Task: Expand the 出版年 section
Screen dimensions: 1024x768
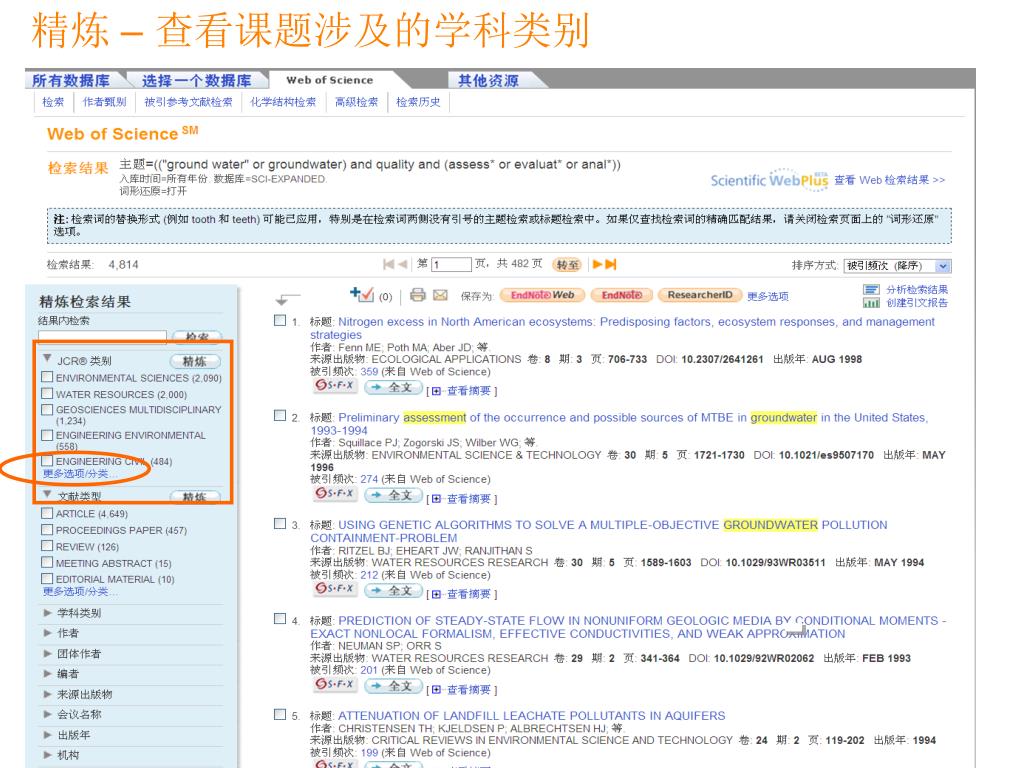Action: 47,735
